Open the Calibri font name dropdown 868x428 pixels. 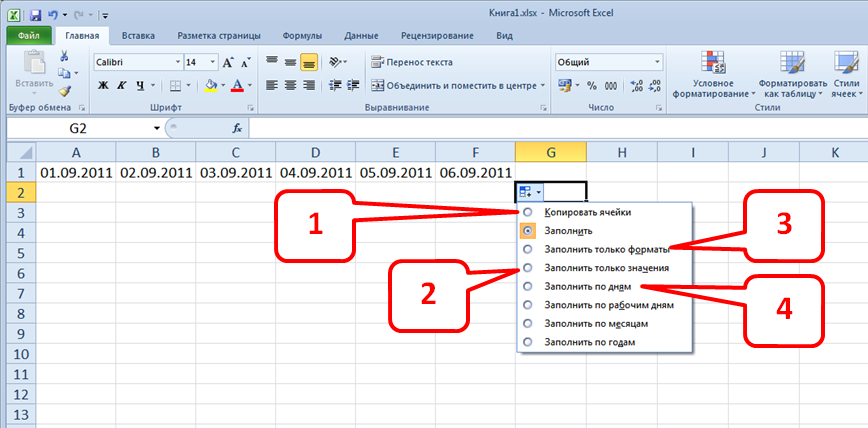(174, 62)
